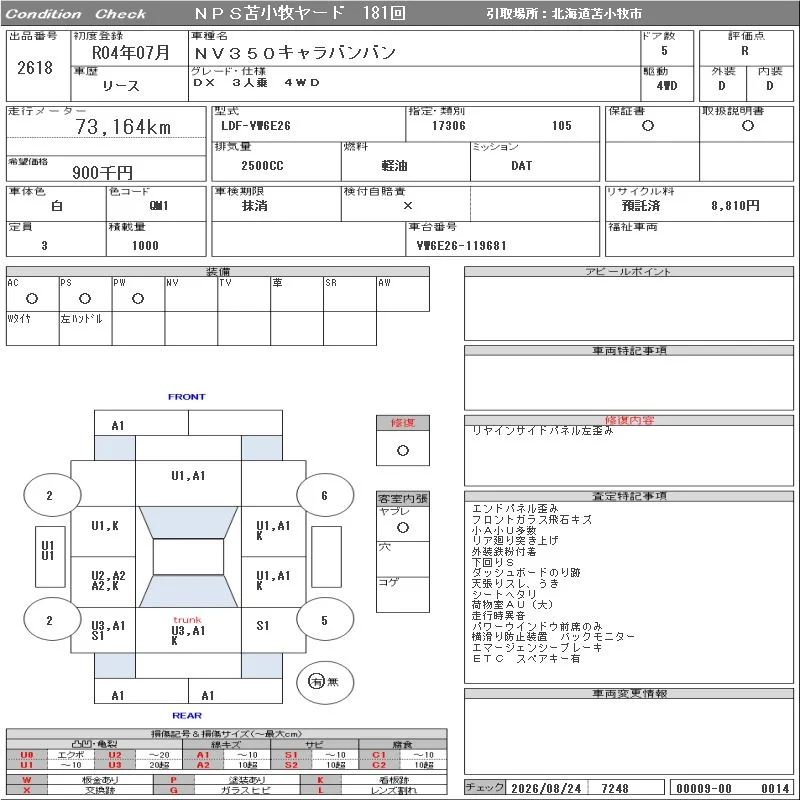Select the 修復 repair history circle
Viewport: 800px width, 800px height.
click(403, 451)
